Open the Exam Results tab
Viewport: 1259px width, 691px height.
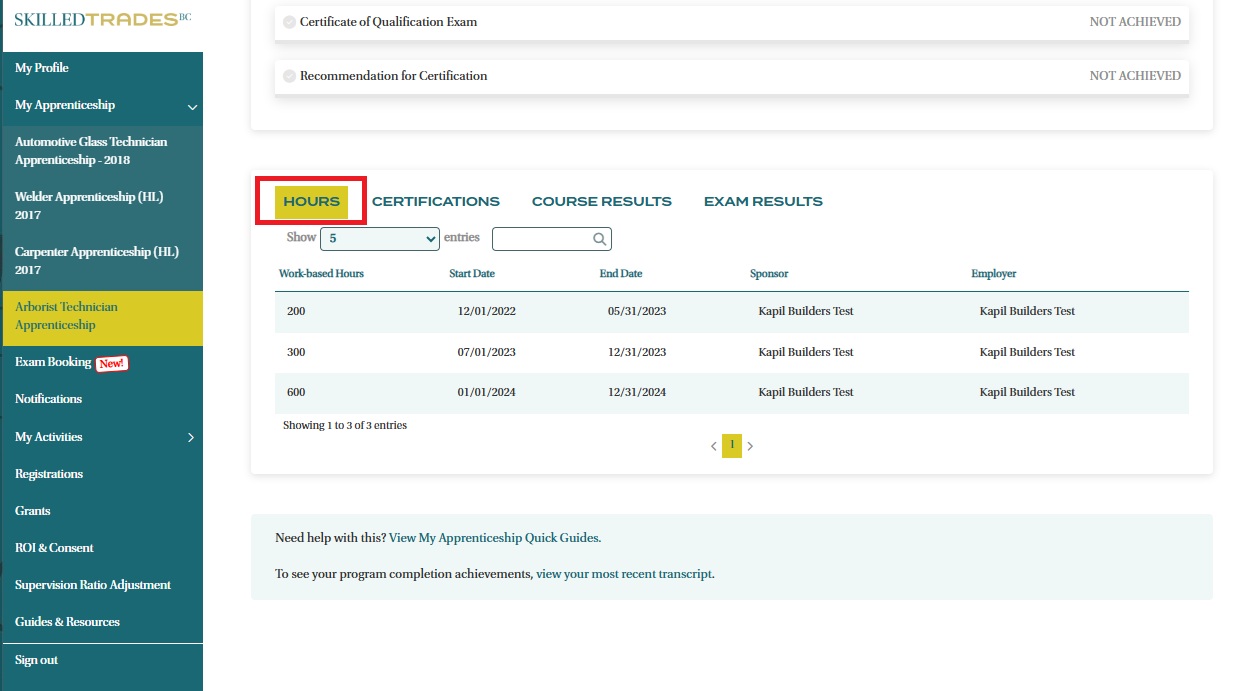point(763,202)
